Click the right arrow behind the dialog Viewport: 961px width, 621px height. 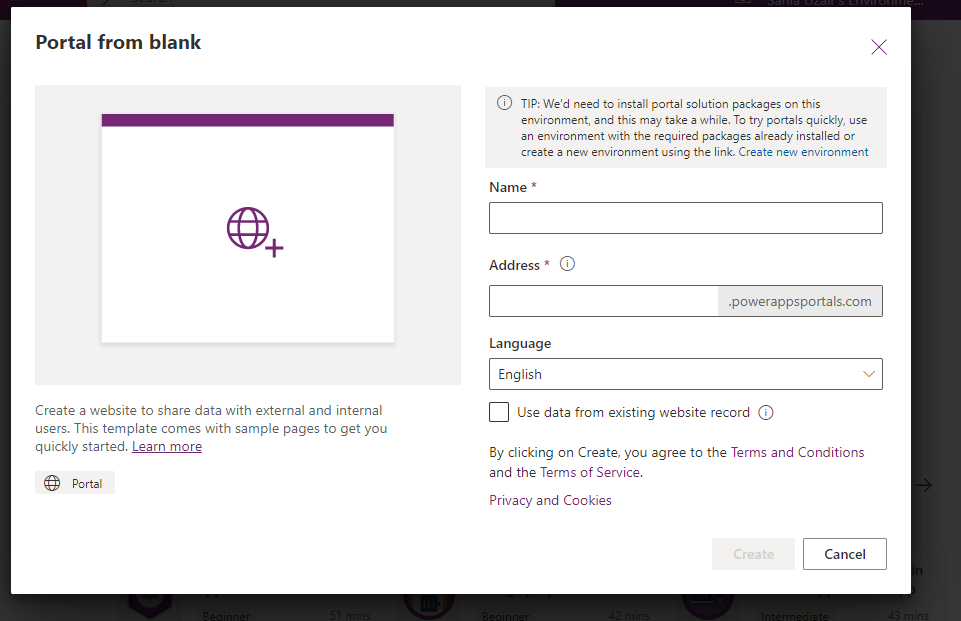924,486
